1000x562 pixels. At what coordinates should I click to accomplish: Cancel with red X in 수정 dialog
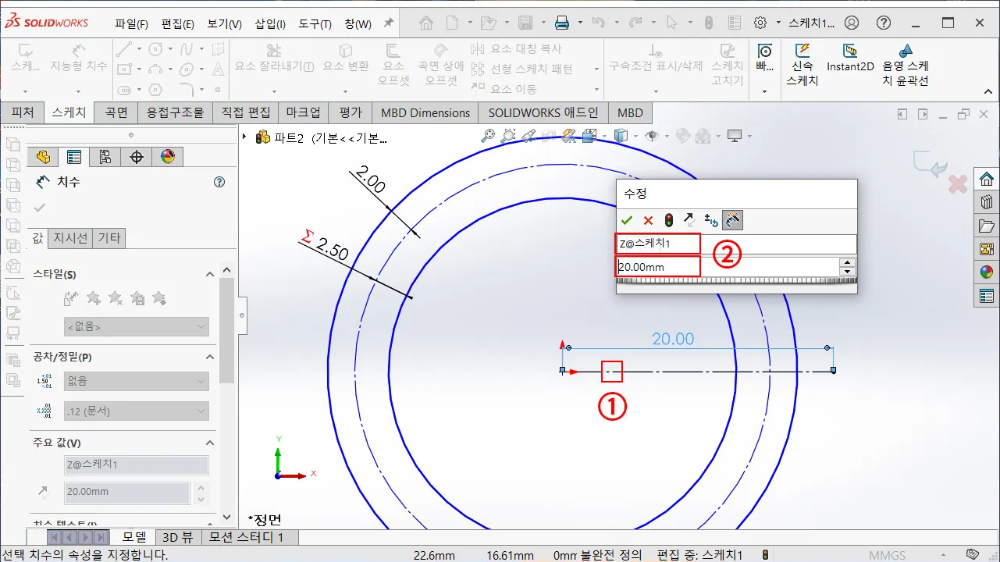pos(648,220)
